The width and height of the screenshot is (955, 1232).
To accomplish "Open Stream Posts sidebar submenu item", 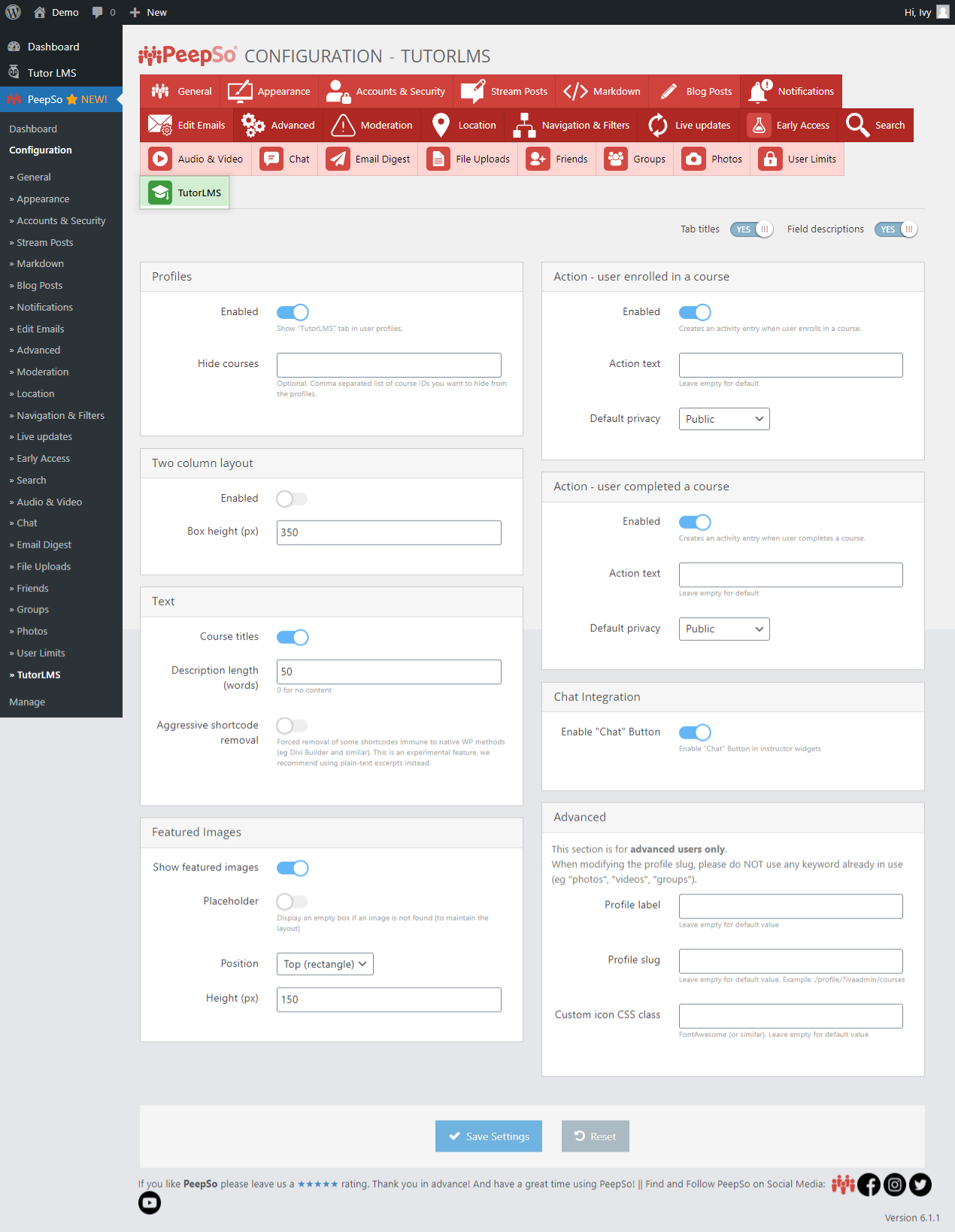I will coord(45,242).
